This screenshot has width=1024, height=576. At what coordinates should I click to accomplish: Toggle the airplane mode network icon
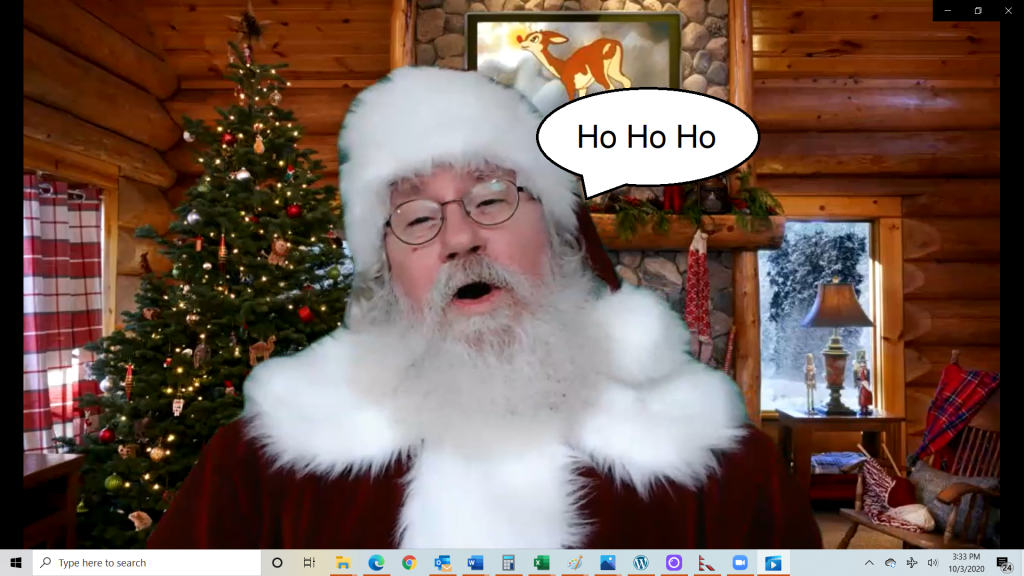coord(911,563)
